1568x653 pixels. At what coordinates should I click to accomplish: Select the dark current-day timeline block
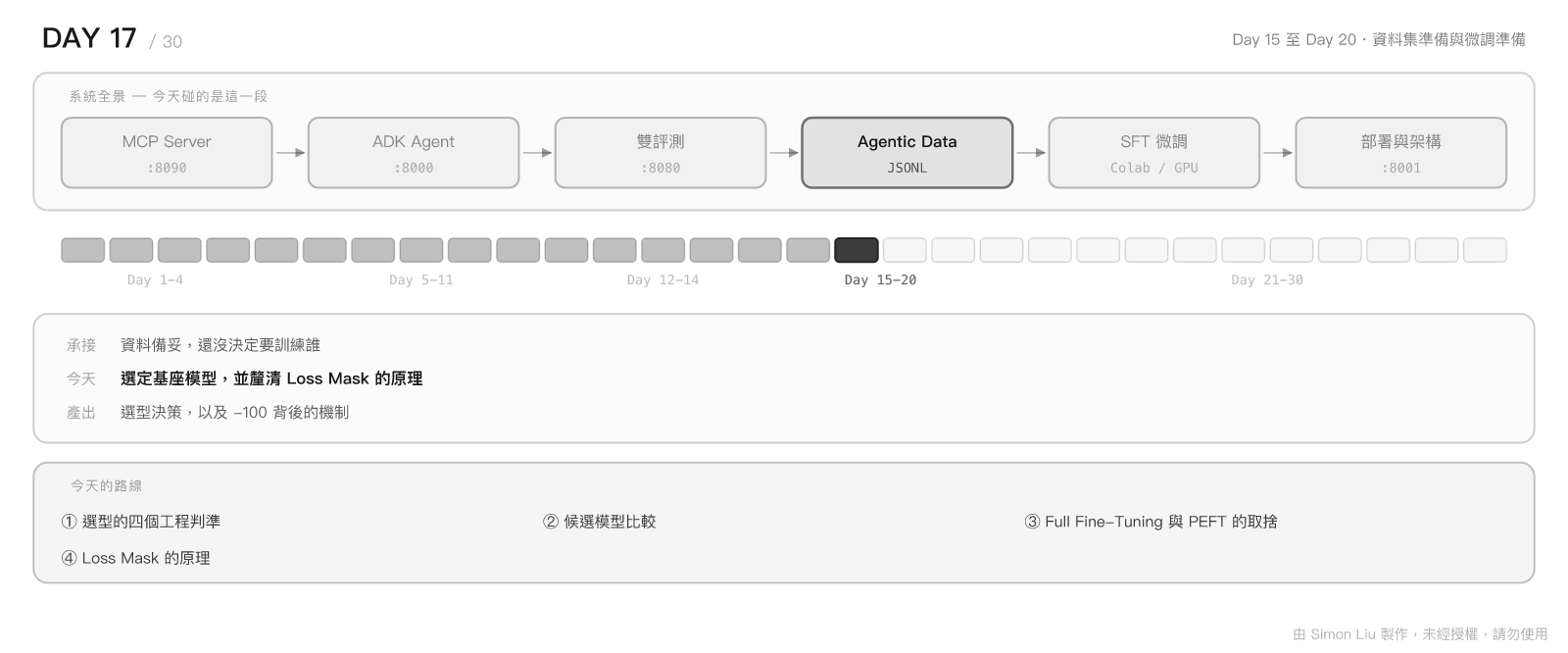pos(857,250)
